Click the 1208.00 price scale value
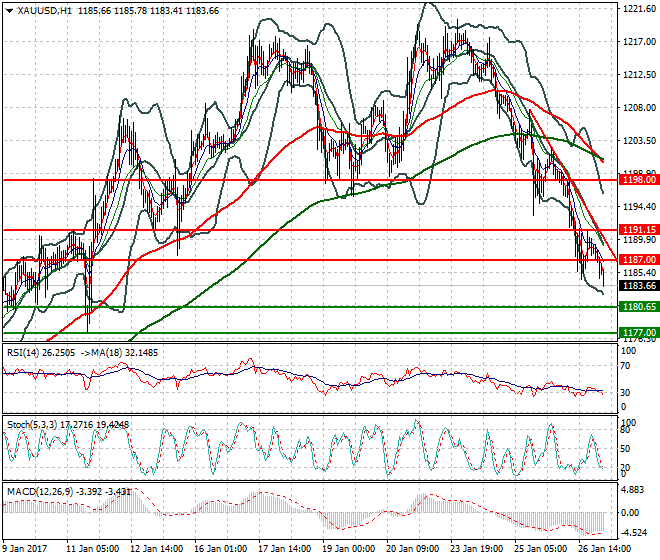Viewport: 660px width, 560px height. [x=639, y=107]
